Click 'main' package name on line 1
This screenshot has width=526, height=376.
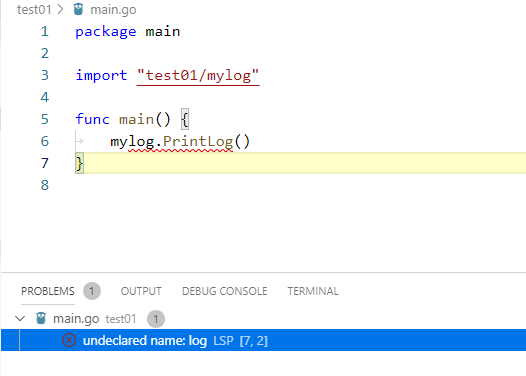coord(163,32)
